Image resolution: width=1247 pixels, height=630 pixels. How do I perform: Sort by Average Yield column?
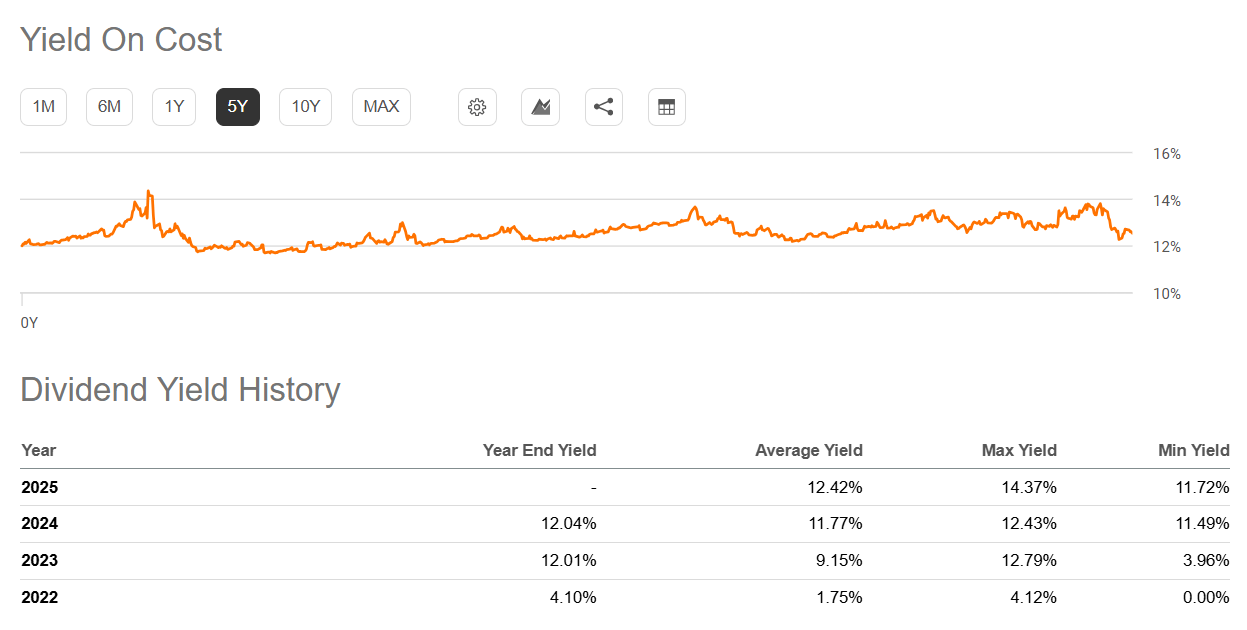808,450
